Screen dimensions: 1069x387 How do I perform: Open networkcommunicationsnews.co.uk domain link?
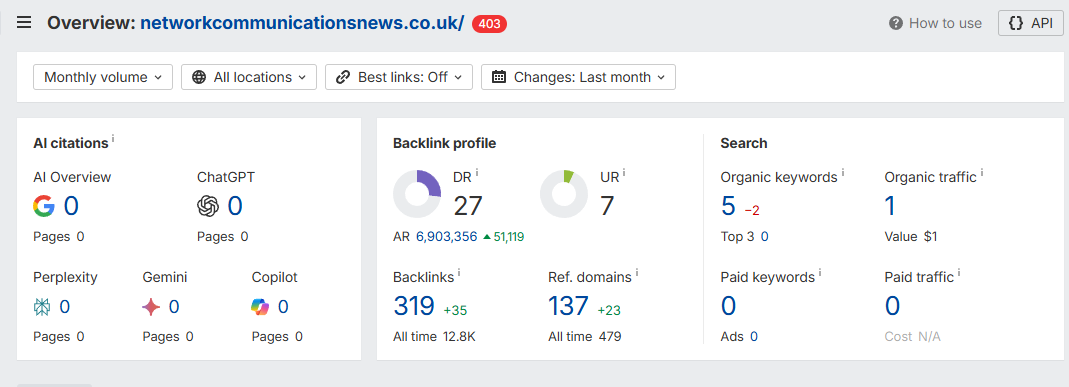[x=302, y=23]
